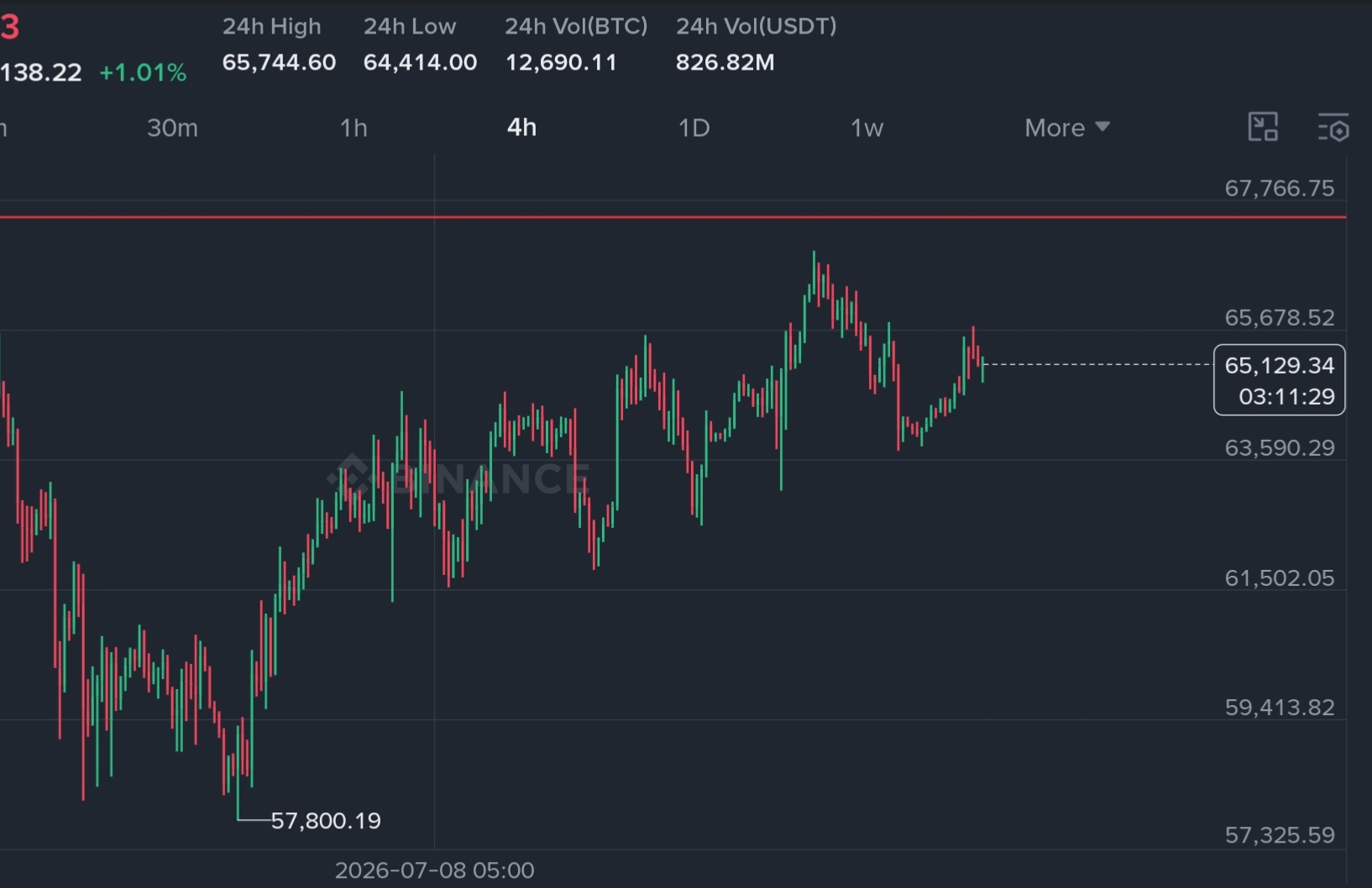Click the 57,800.19 low price marker
This screenshot has width=1372, height=888.
click(x=326, y=821)
